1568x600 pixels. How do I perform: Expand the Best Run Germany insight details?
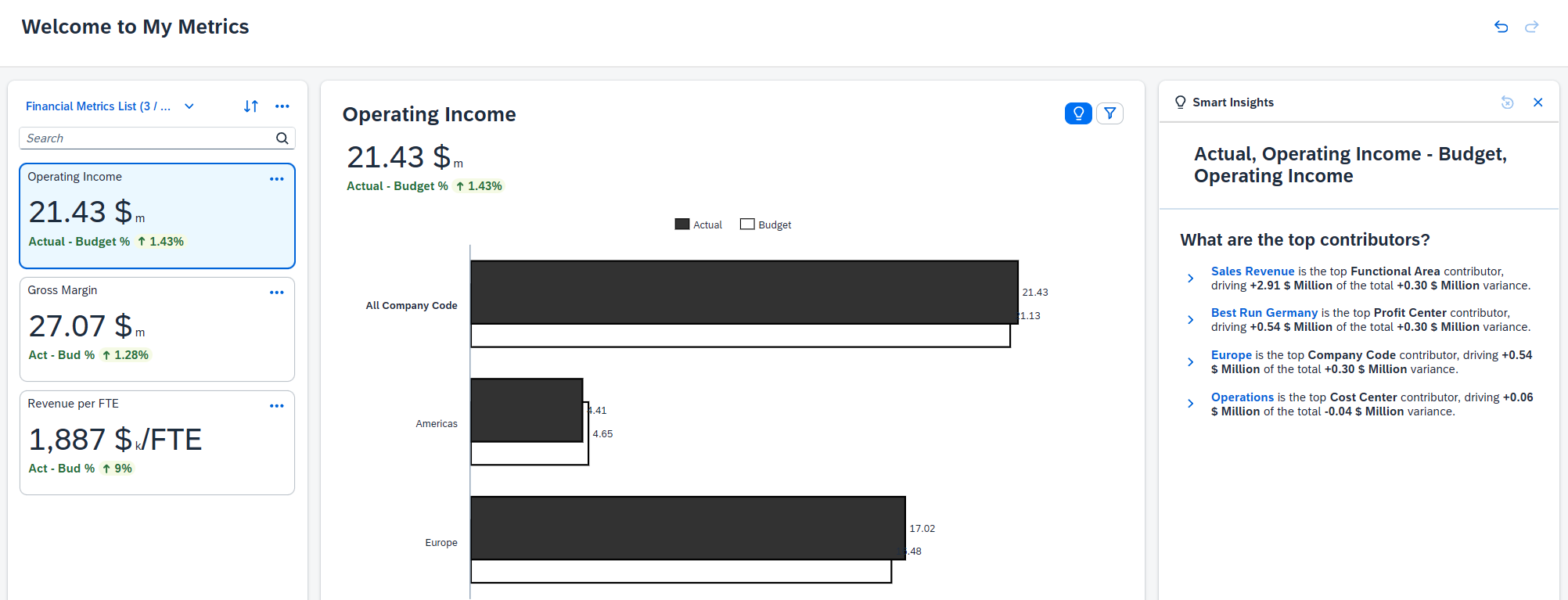pos(1191,320)
